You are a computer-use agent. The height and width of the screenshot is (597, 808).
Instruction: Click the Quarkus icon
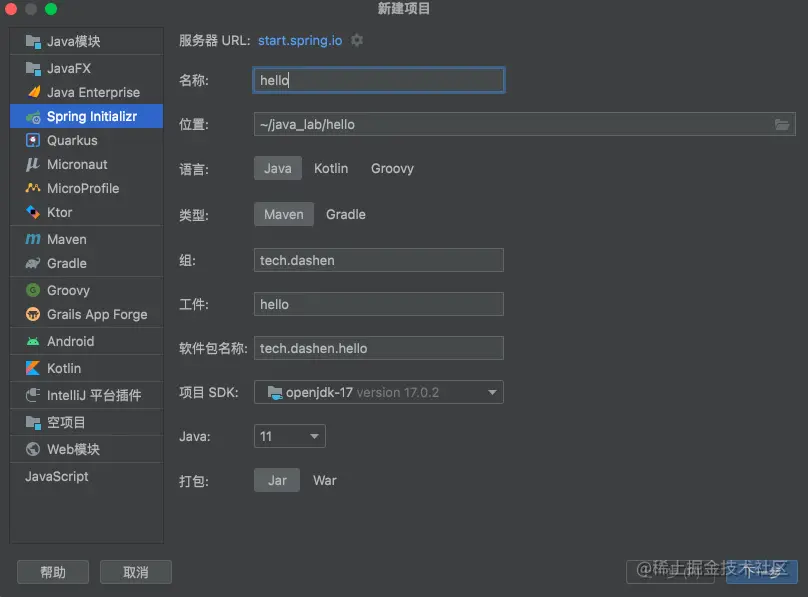(x=33, y=140)
